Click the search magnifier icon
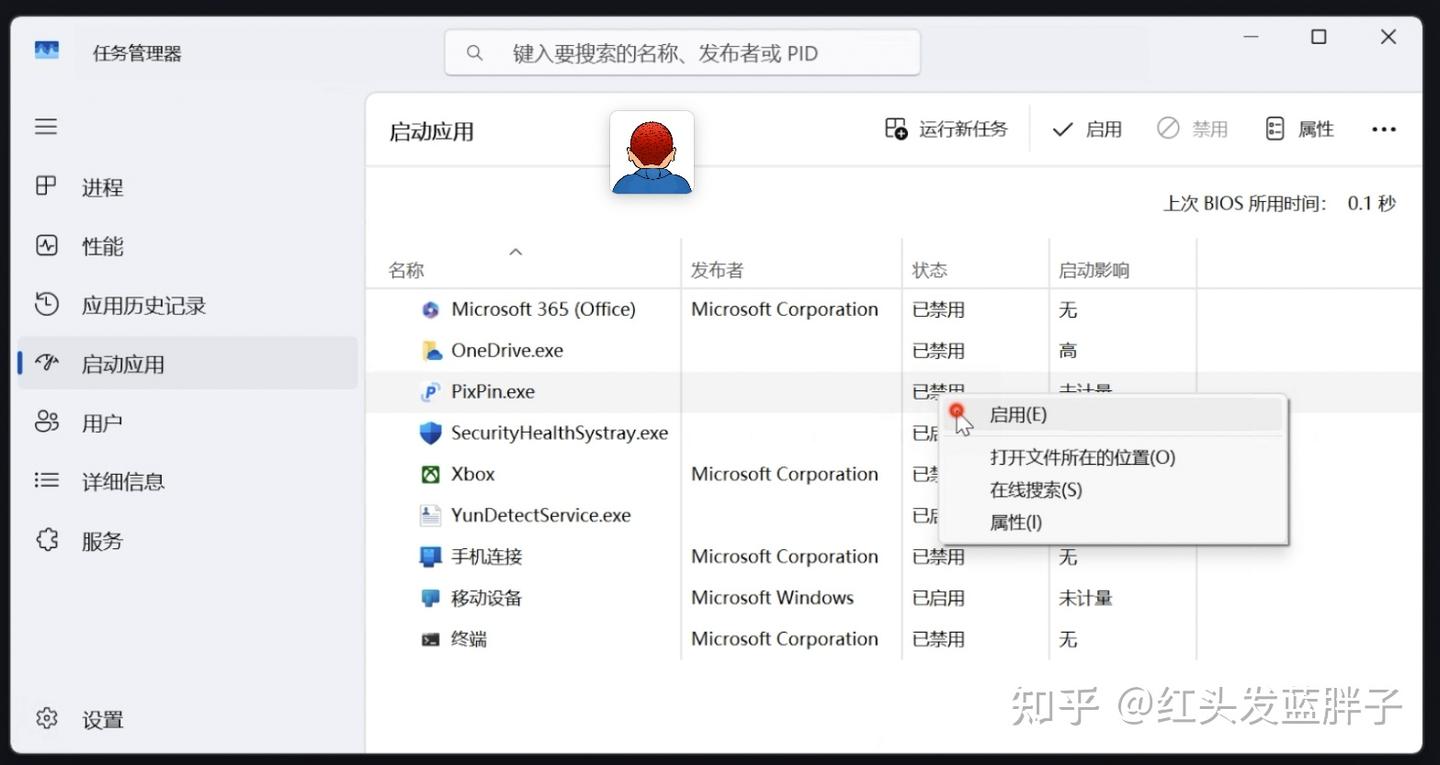1440x765 pixels. (x=475, y=52)
